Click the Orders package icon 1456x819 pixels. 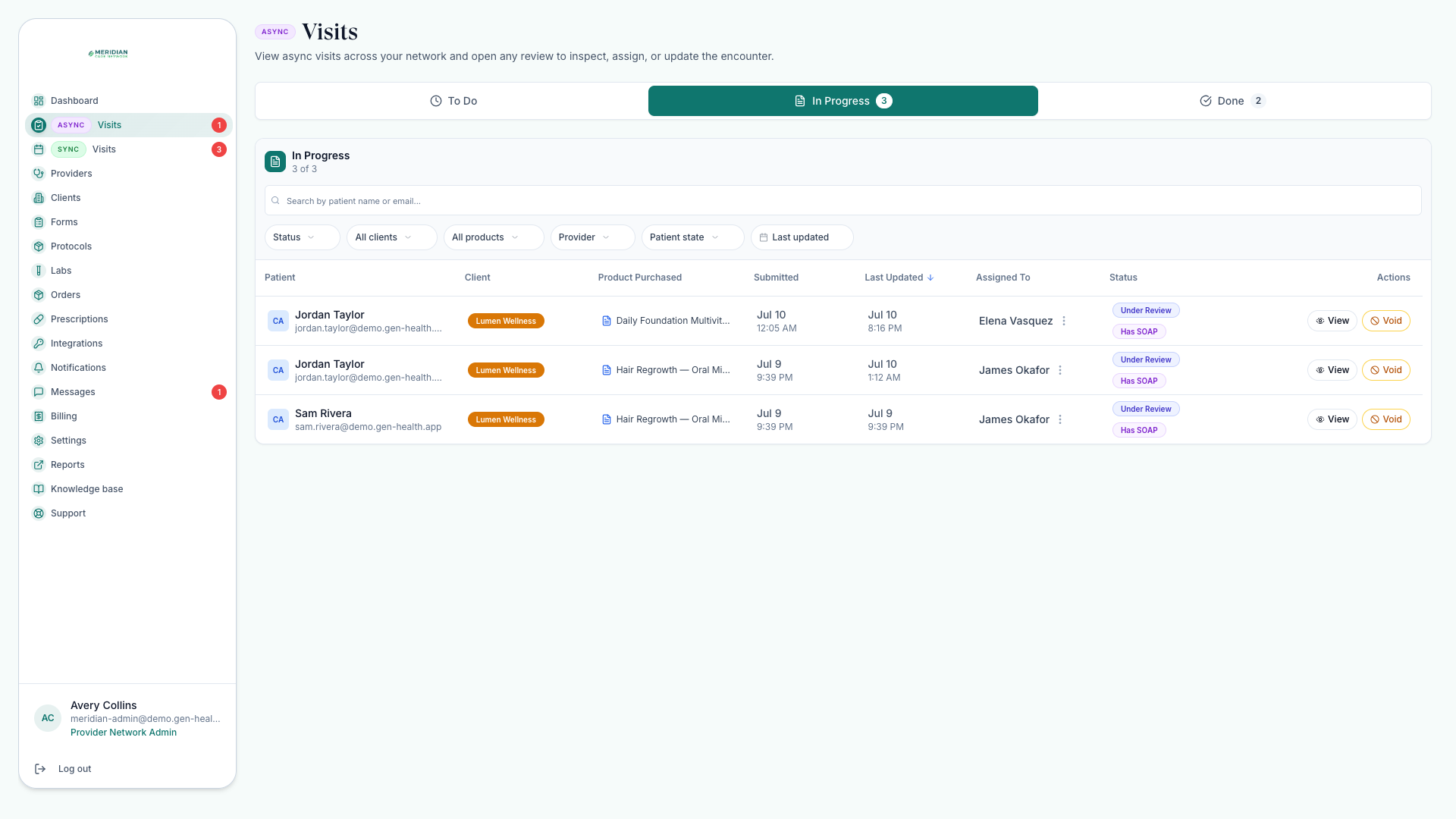(x=39, y=295)
